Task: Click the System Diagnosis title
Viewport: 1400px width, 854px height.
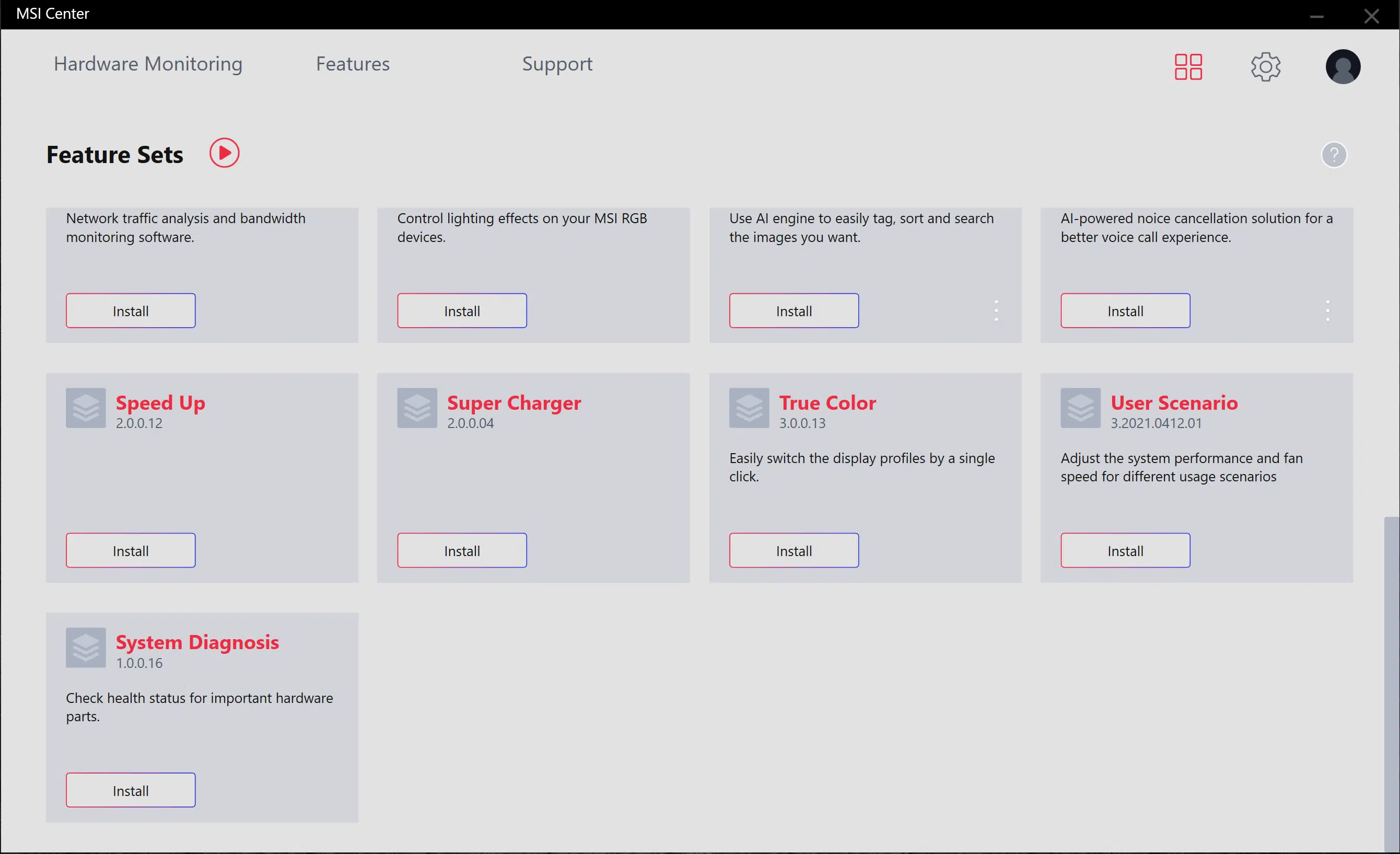Action: (x=197, y=643)
